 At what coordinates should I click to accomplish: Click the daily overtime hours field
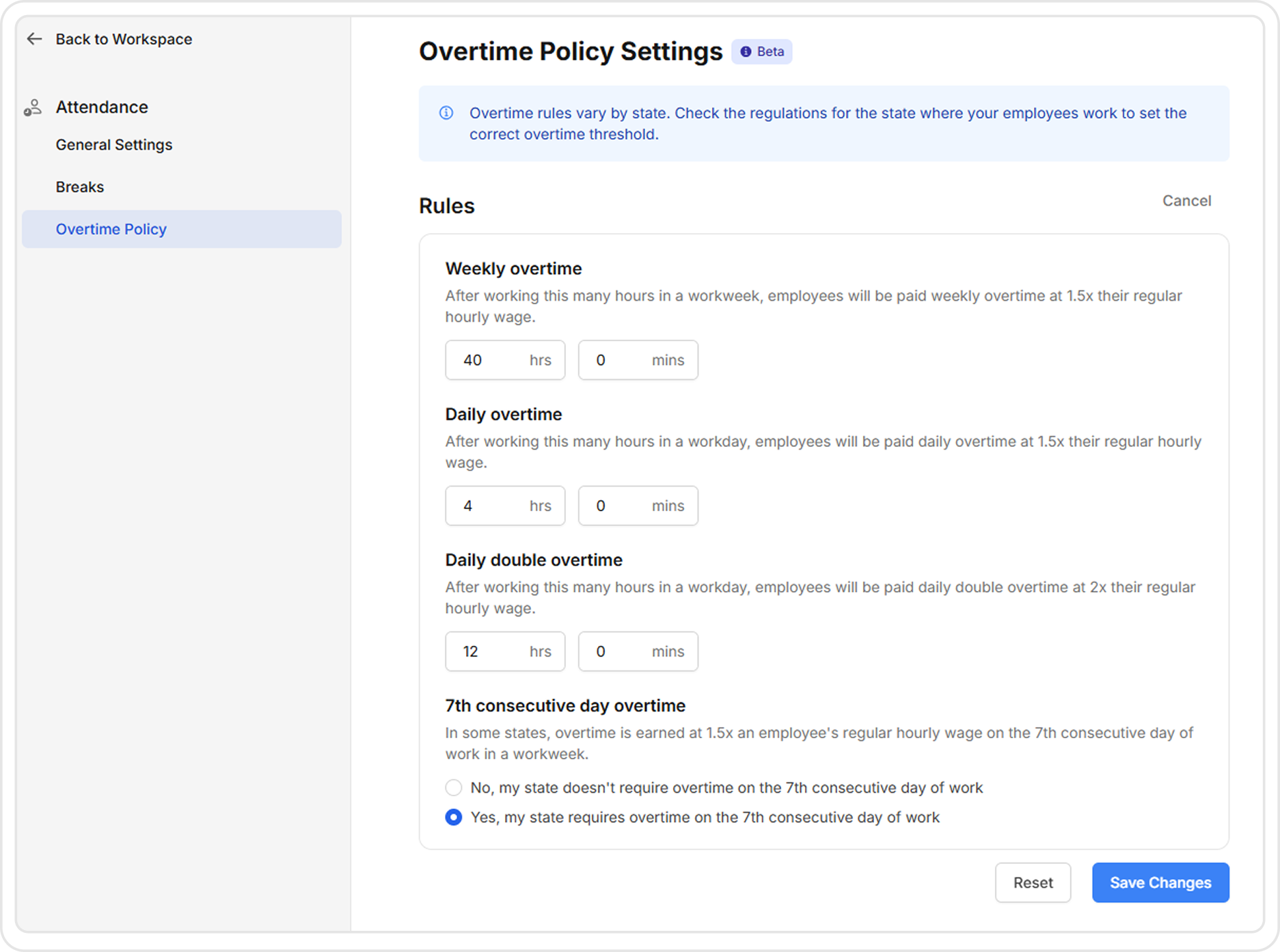504,506
